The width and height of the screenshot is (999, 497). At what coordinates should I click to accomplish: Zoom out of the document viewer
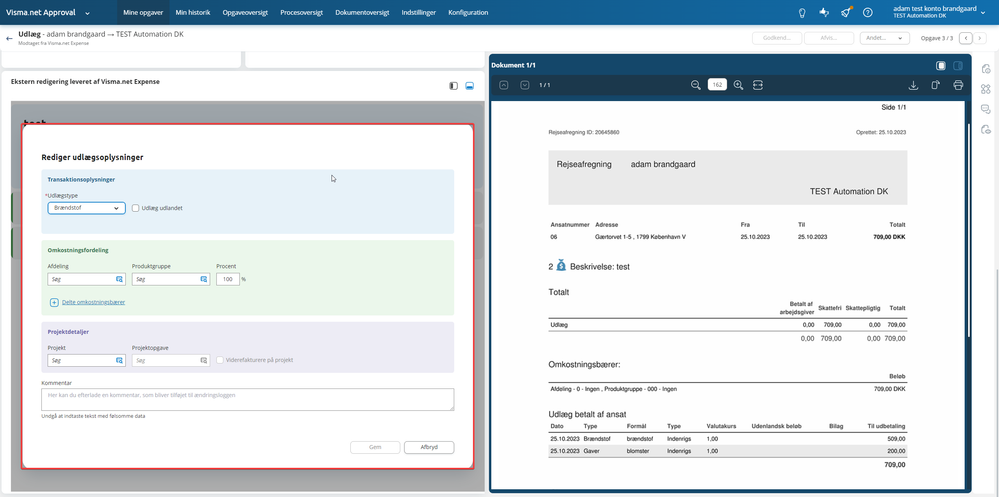point(696,85)
